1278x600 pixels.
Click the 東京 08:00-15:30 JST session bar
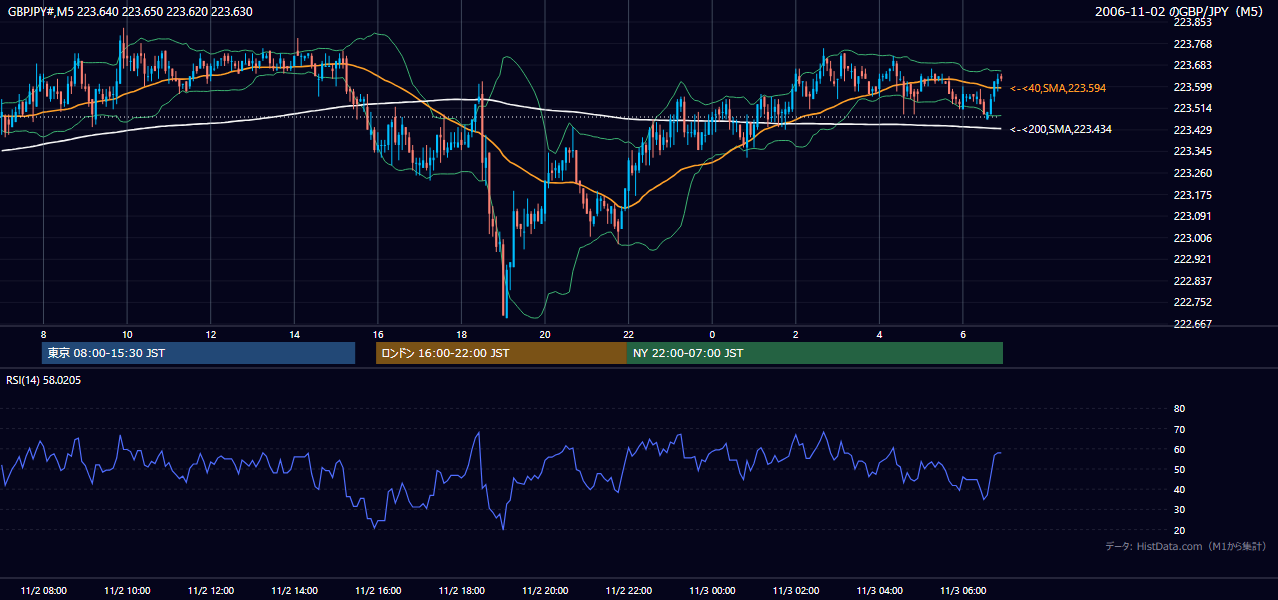coord(199,353)
